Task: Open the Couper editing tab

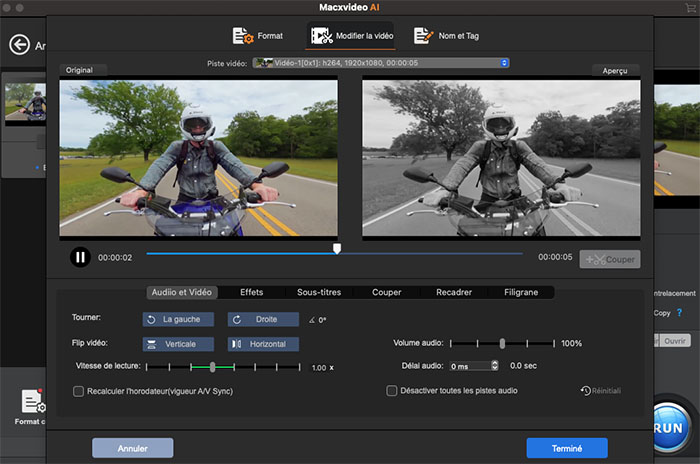Action: pos(387,292)
